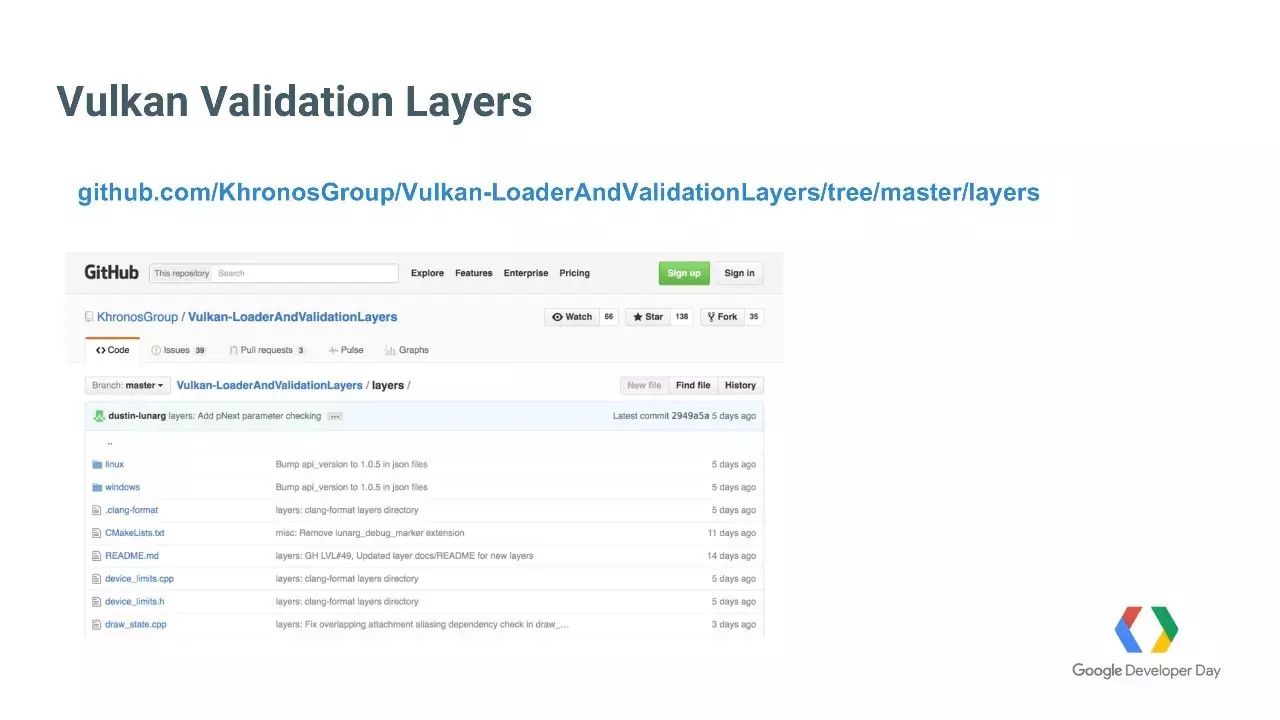Open the draw_state.cpp file
1280x720 pixels.
pos(135,625)
